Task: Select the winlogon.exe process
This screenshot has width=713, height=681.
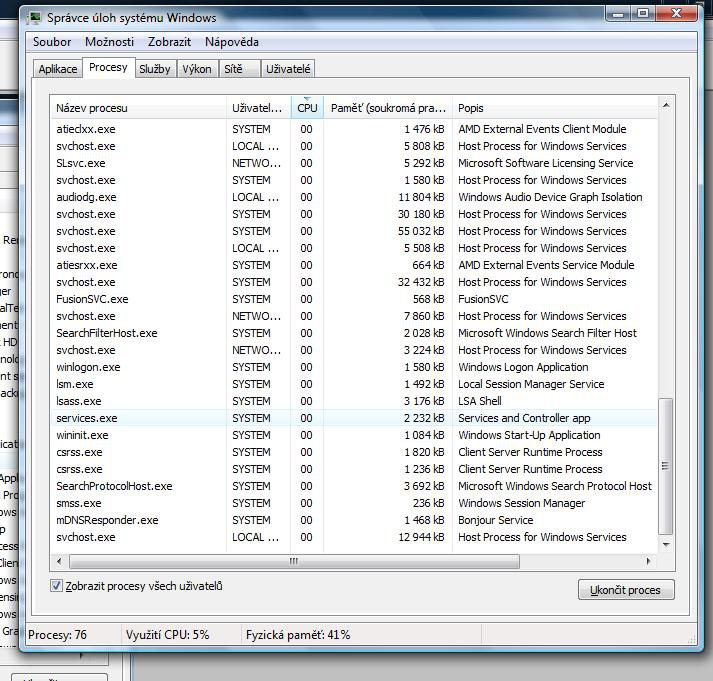Action: (x=354, y=367)
